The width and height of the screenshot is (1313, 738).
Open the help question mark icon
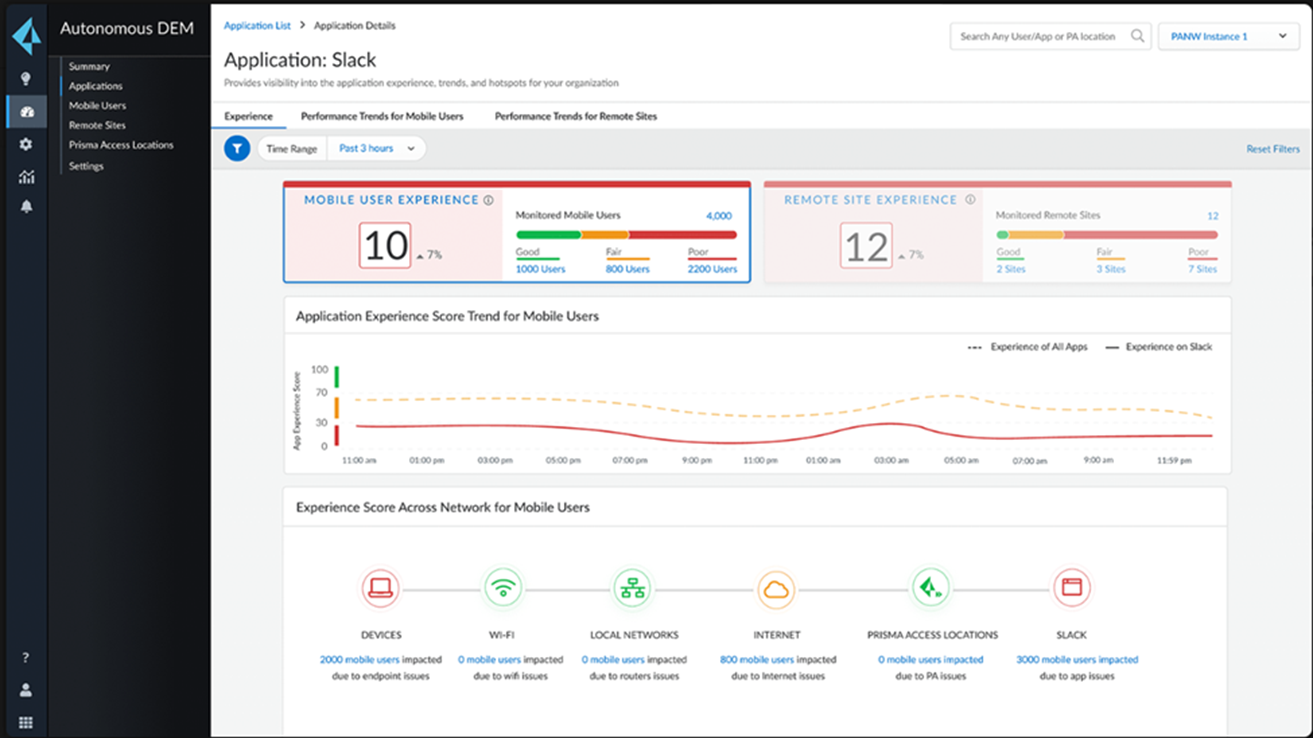26,658
